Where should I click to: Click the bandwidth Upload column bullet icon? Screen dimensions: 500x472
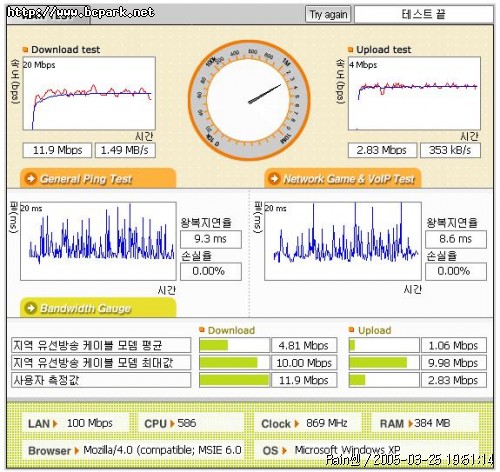pos(351,330)
